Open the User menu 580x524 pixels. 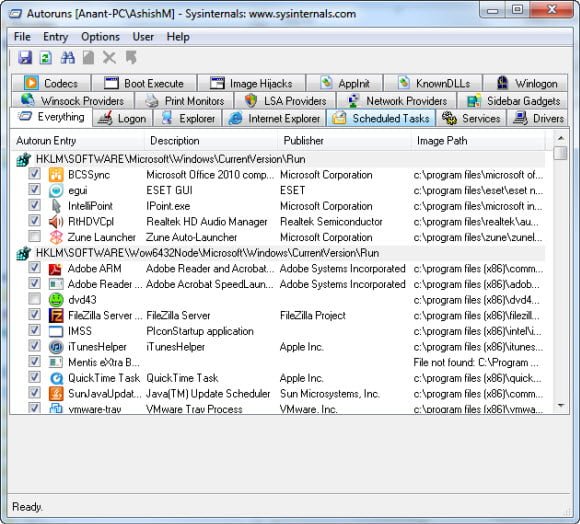coord(143,37)
